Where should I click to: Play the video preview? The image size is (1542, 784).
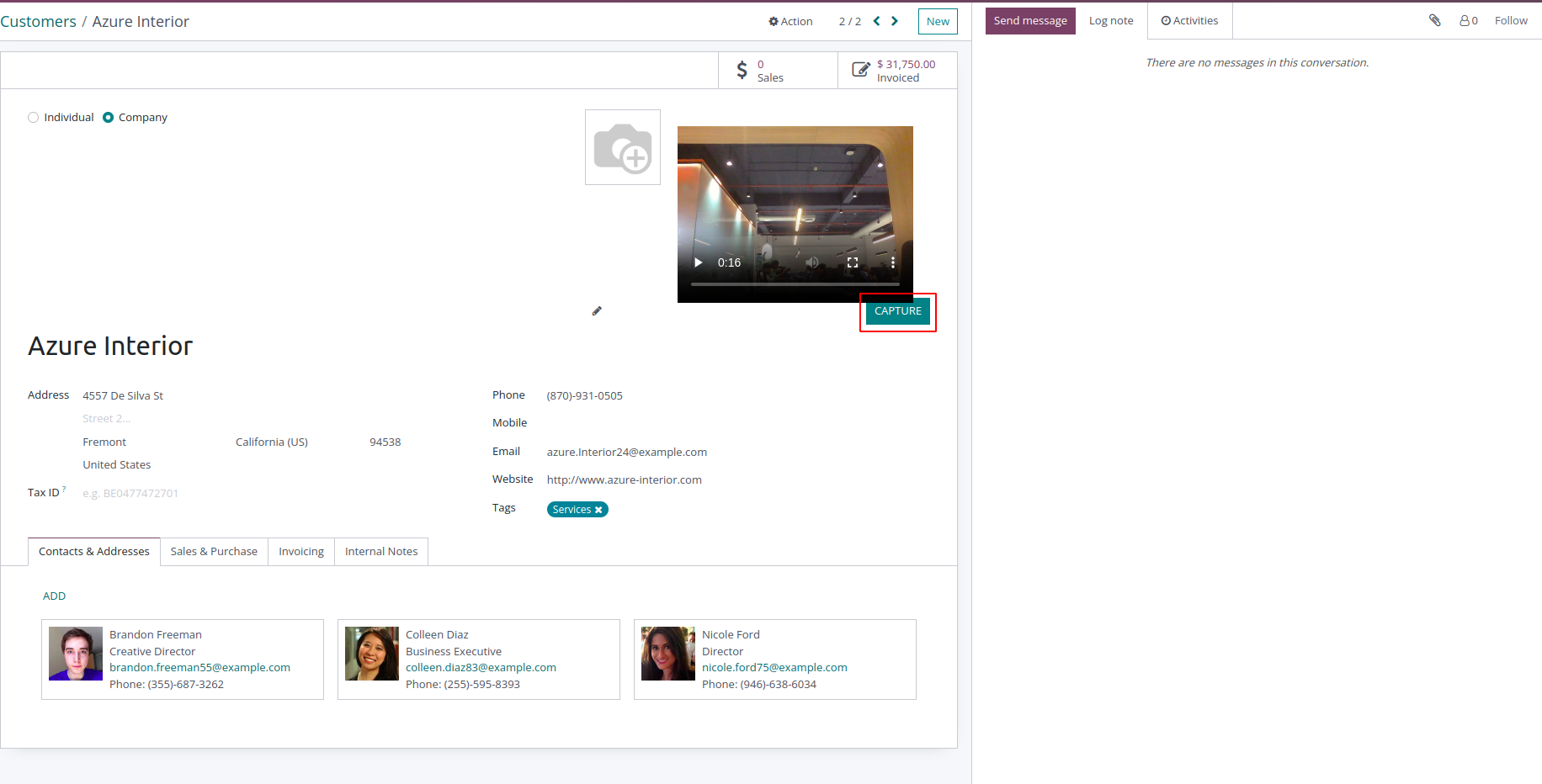click(x=698, y=262)
